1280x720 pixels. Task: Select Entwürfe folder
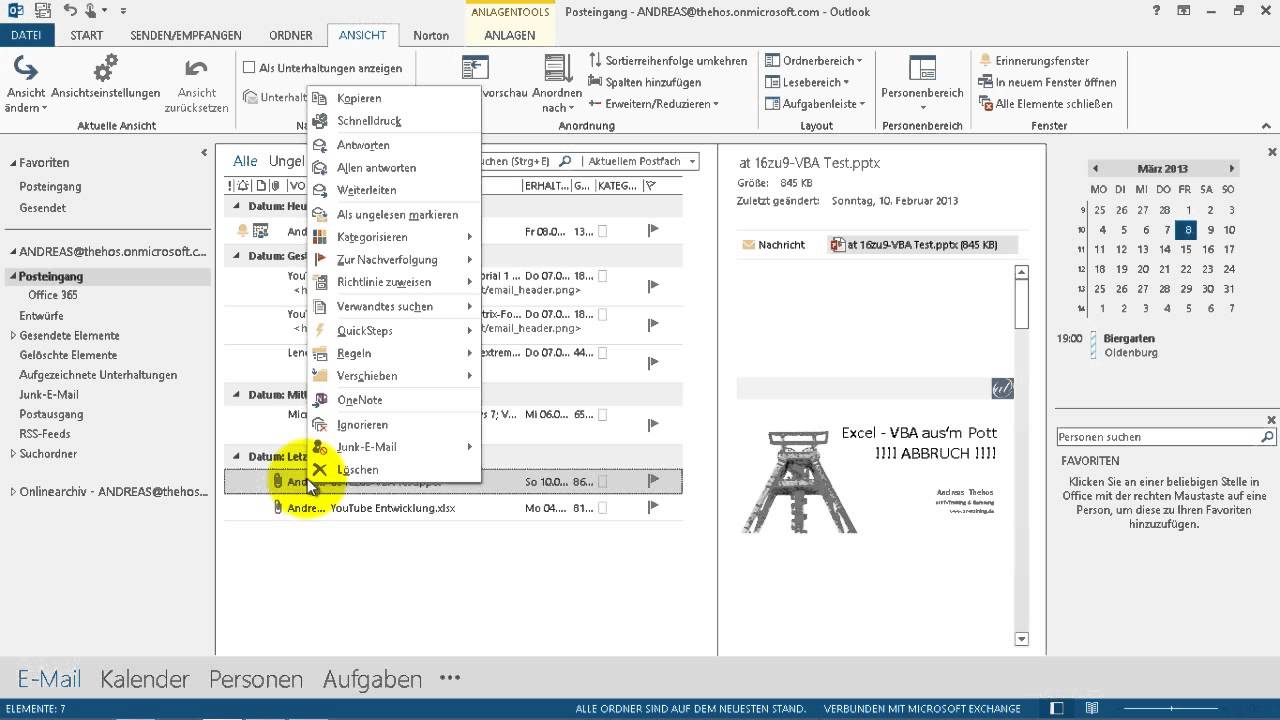tap(42, 316)
